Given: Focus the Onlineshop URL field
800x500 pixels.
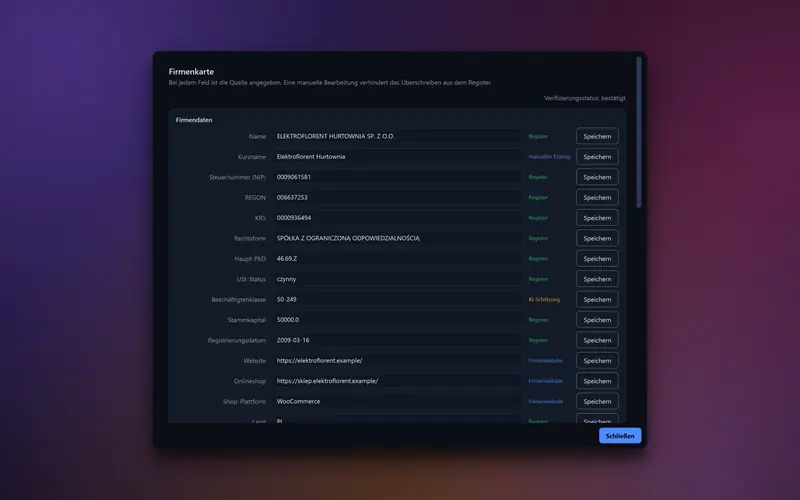Looking at the screenshot, I should tap(397, 381).
